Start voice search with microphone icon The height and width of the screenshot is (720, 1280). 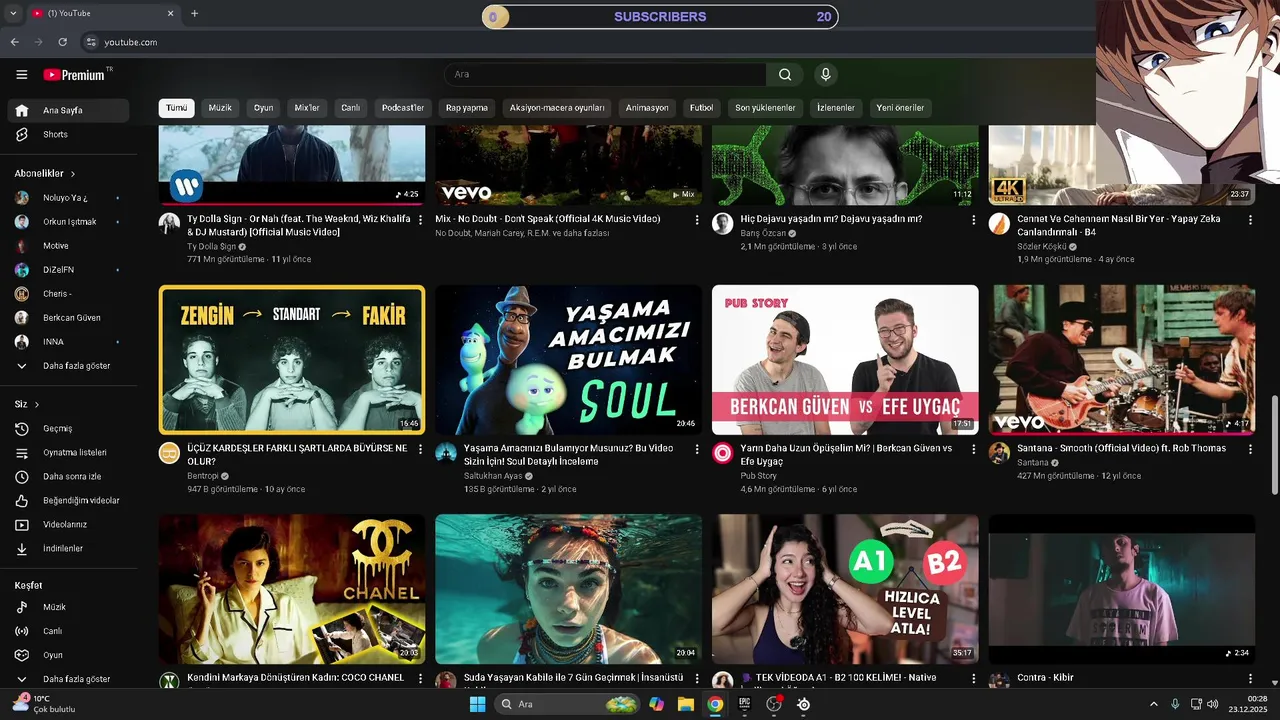coord(825,74)
